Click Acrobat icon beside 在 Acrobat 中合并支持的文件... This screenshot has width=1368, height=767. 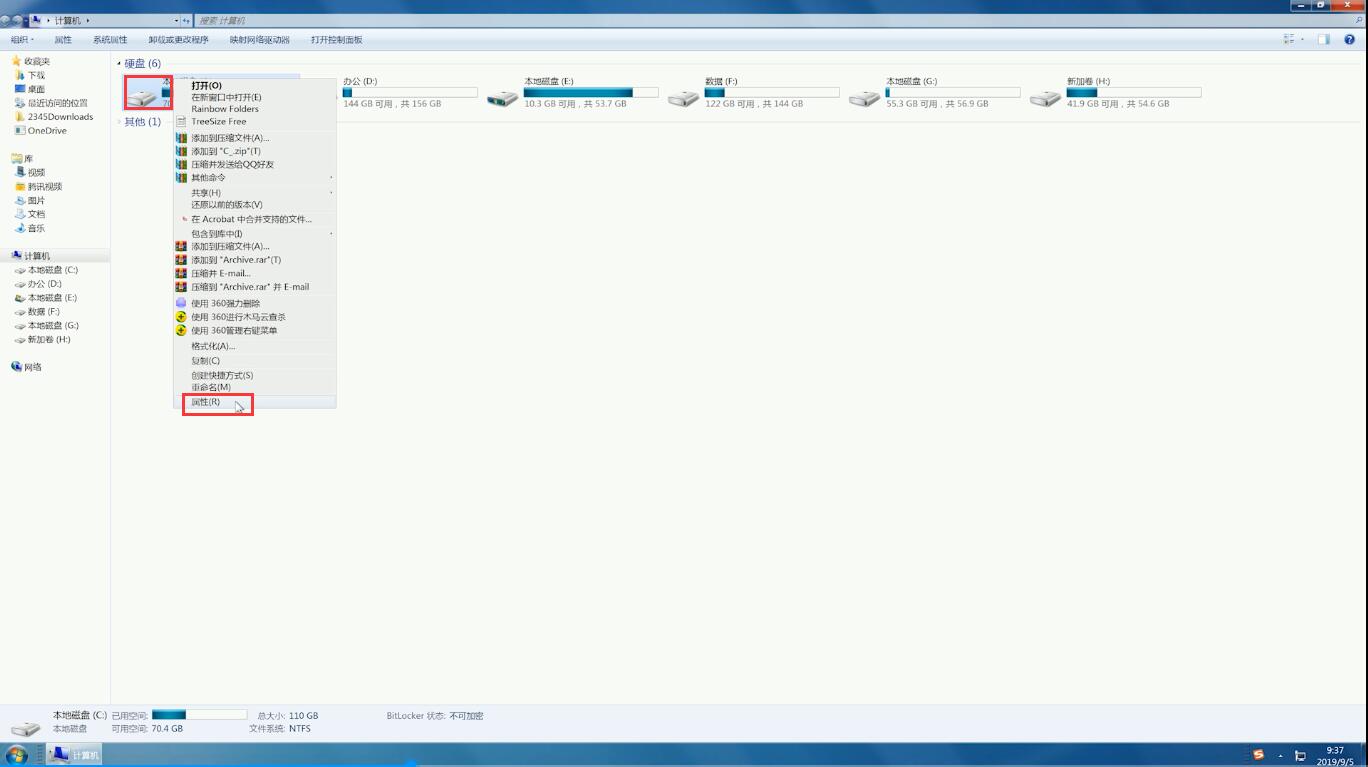coord(184,219)
